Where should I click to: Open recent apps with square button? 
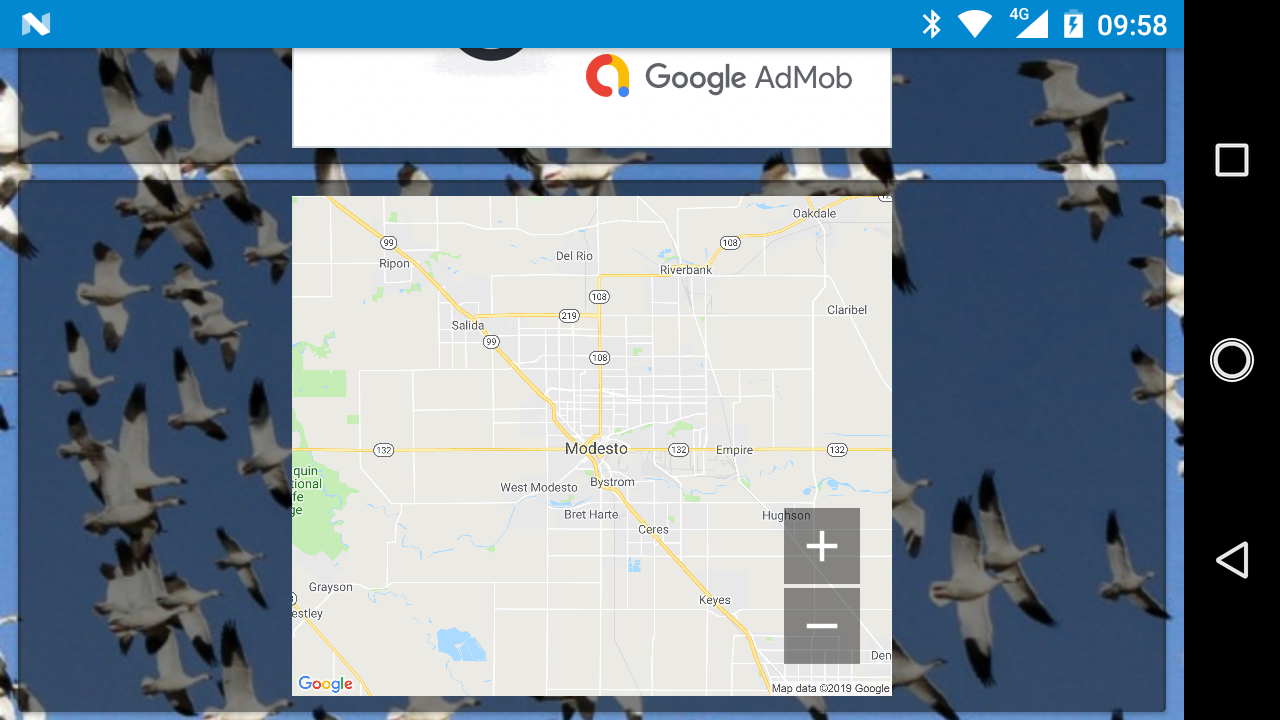click(1232, 160)
